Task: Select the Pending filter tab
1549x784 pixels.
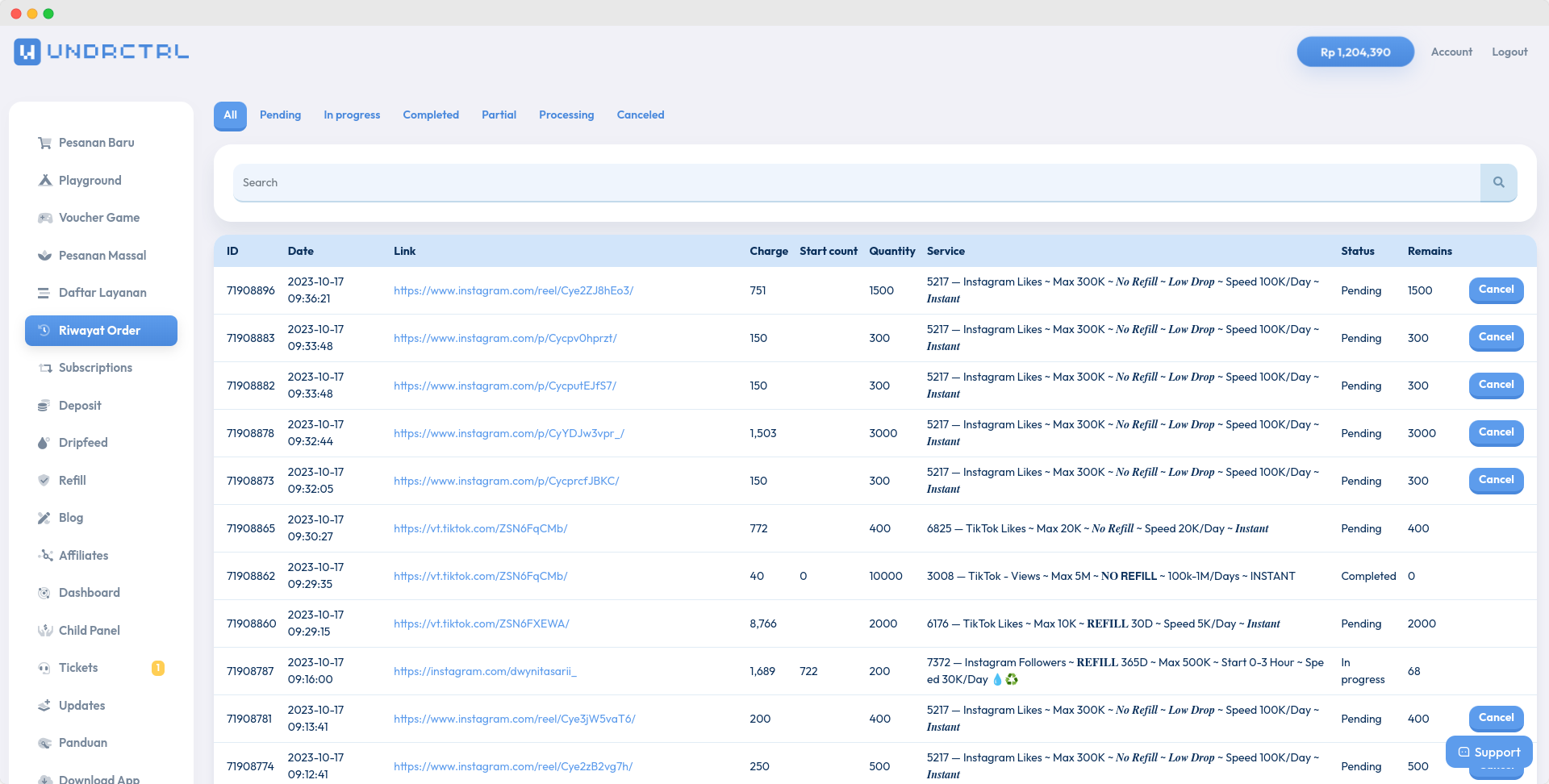Action: [280, 115]
